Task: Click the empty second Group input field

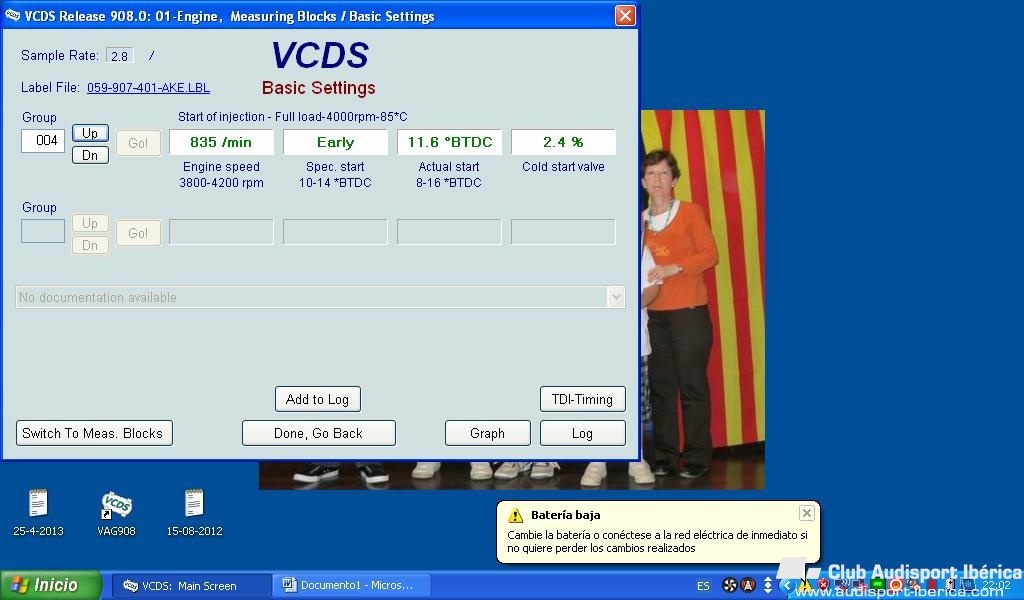Action: (x=43, y=231)
